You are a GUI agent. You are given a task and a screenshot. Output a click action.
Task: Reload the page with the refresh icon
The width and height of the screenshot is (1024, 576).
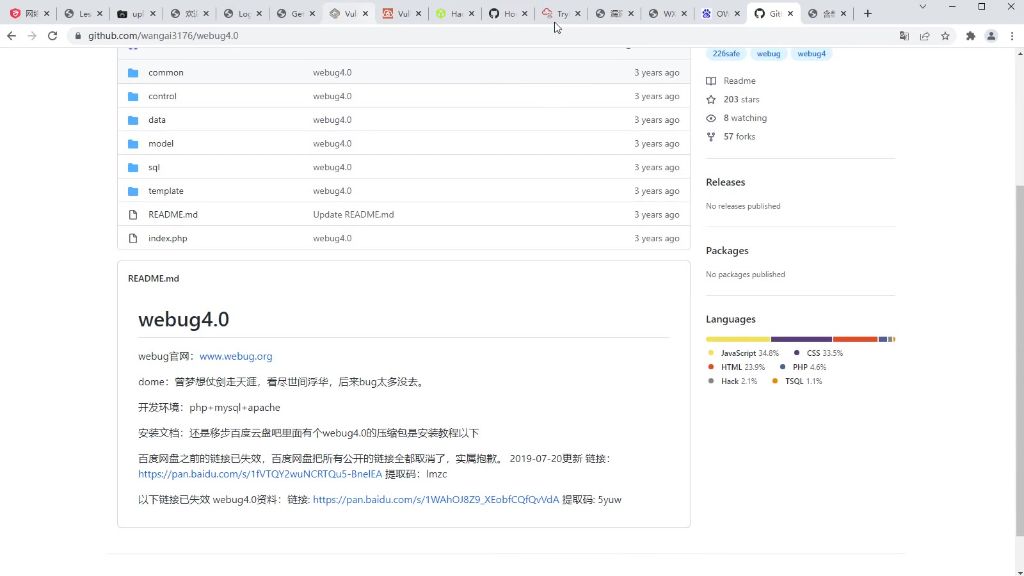point(53,36)
